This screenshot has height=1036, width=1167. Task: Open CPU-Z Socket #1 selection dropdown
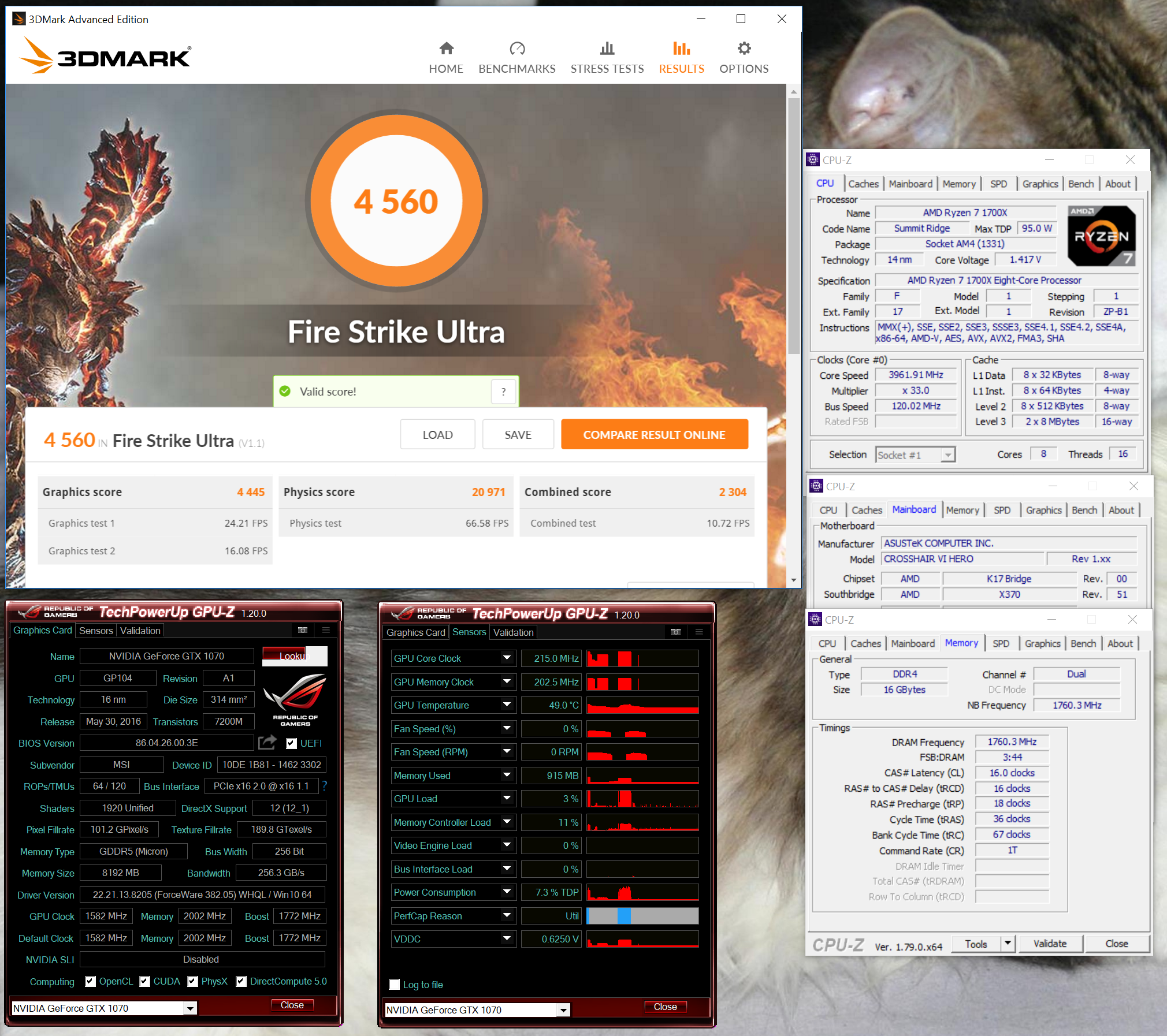click(948, 455)
